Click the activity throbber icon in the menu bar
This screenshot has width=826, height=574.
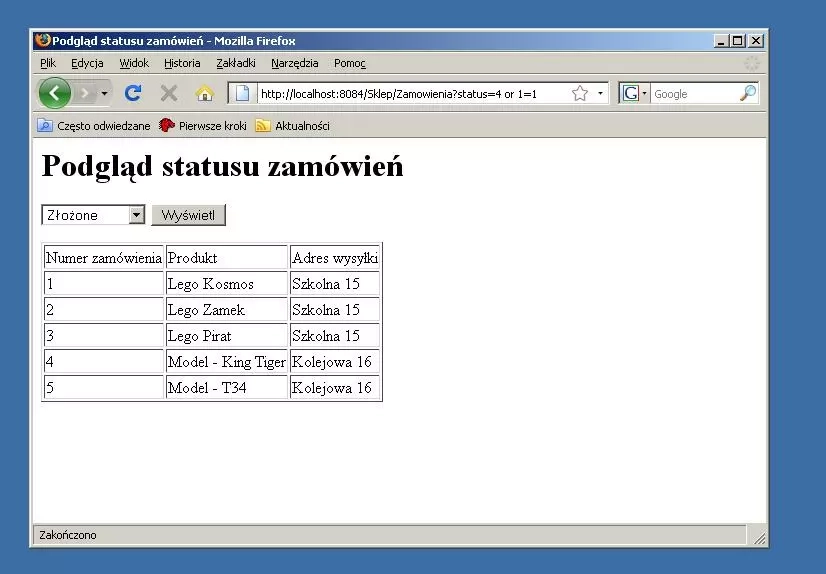752,63
